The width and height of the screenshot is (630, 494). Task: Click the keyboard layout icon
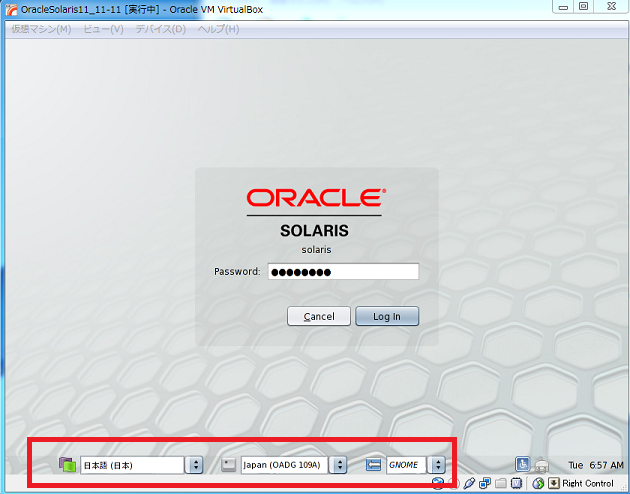tap(228, 464)
